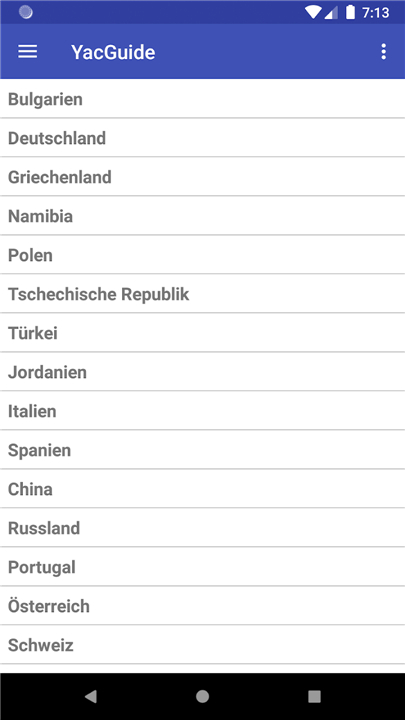
Task: Choose Namibia in the list
Action: (x=202, y=216)
